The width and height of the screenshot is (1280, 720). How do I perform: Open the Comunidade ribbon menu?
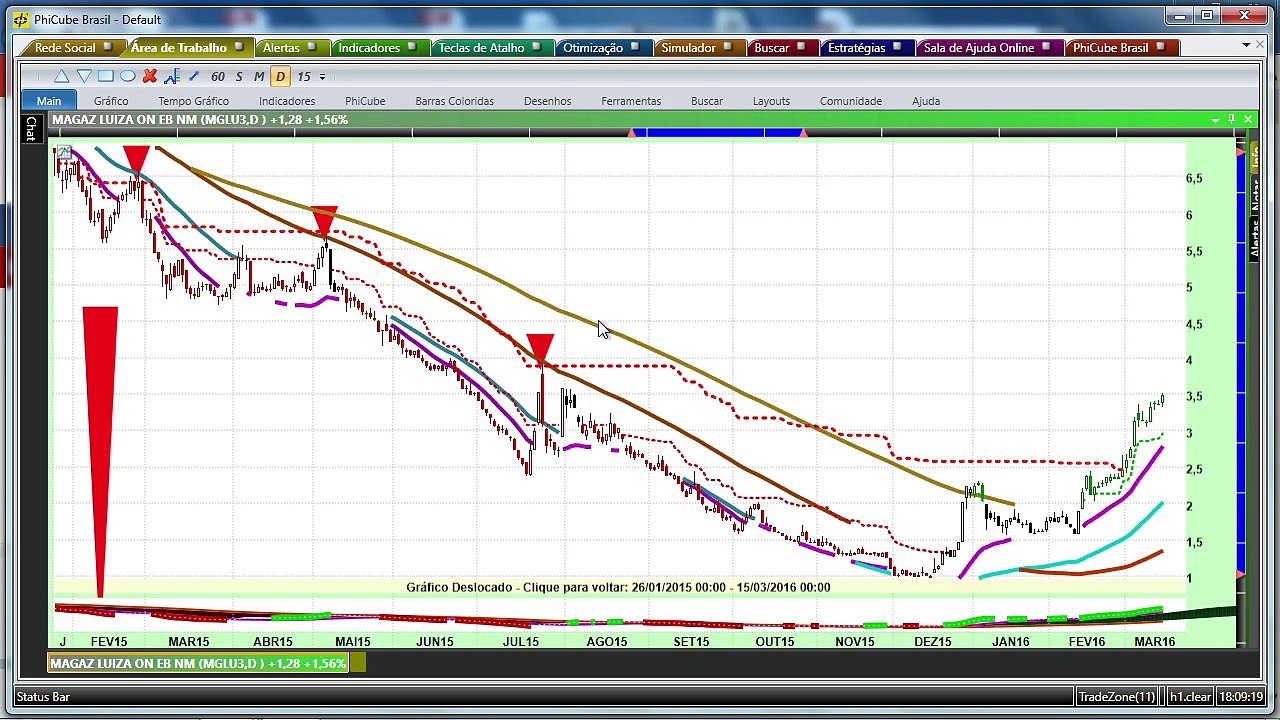[851, 101]
